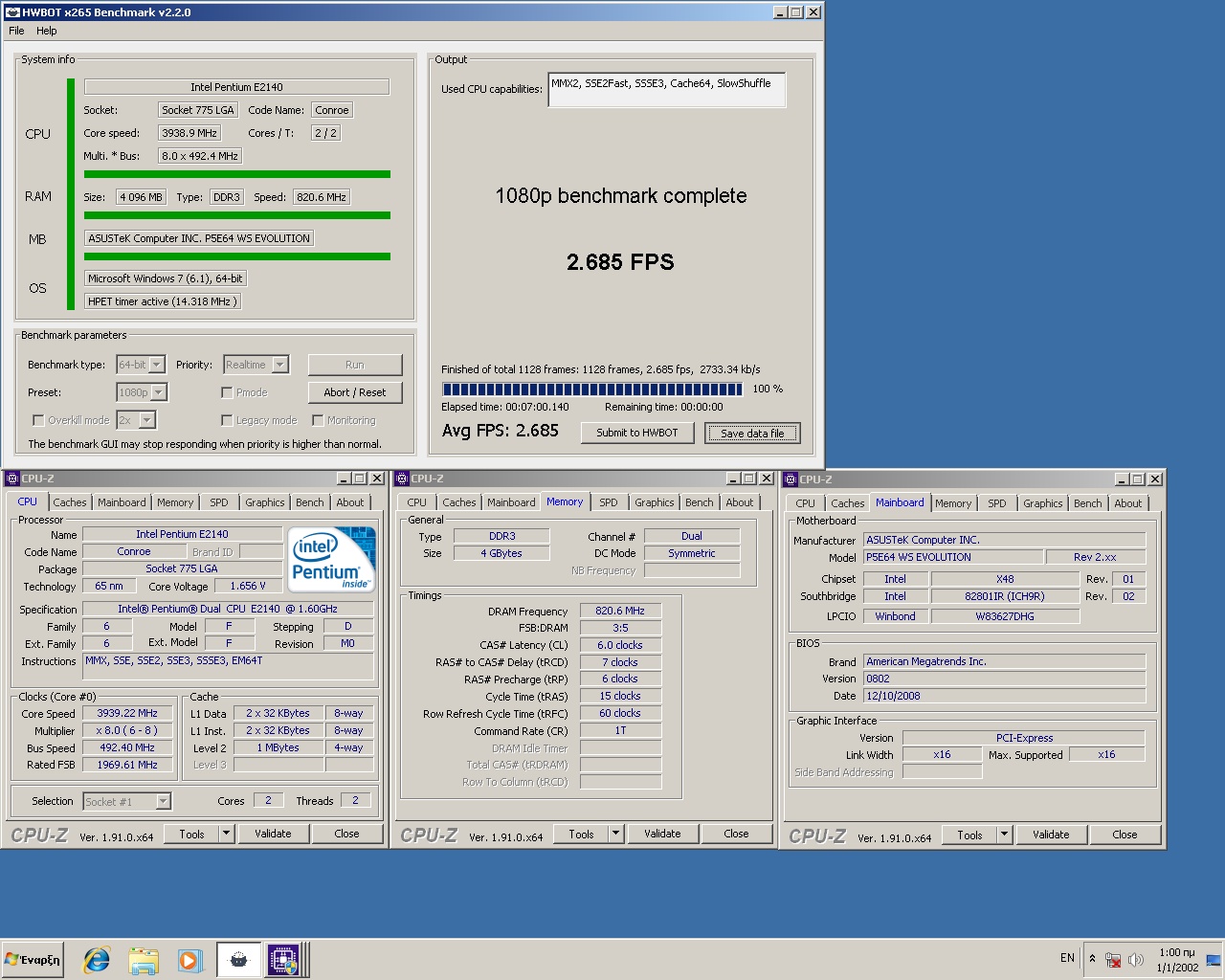Click the P5E64 WS EVOLUTION model field
This screenshot has height=980, width=1225.
pyautogui.click(x=953, y=557)
